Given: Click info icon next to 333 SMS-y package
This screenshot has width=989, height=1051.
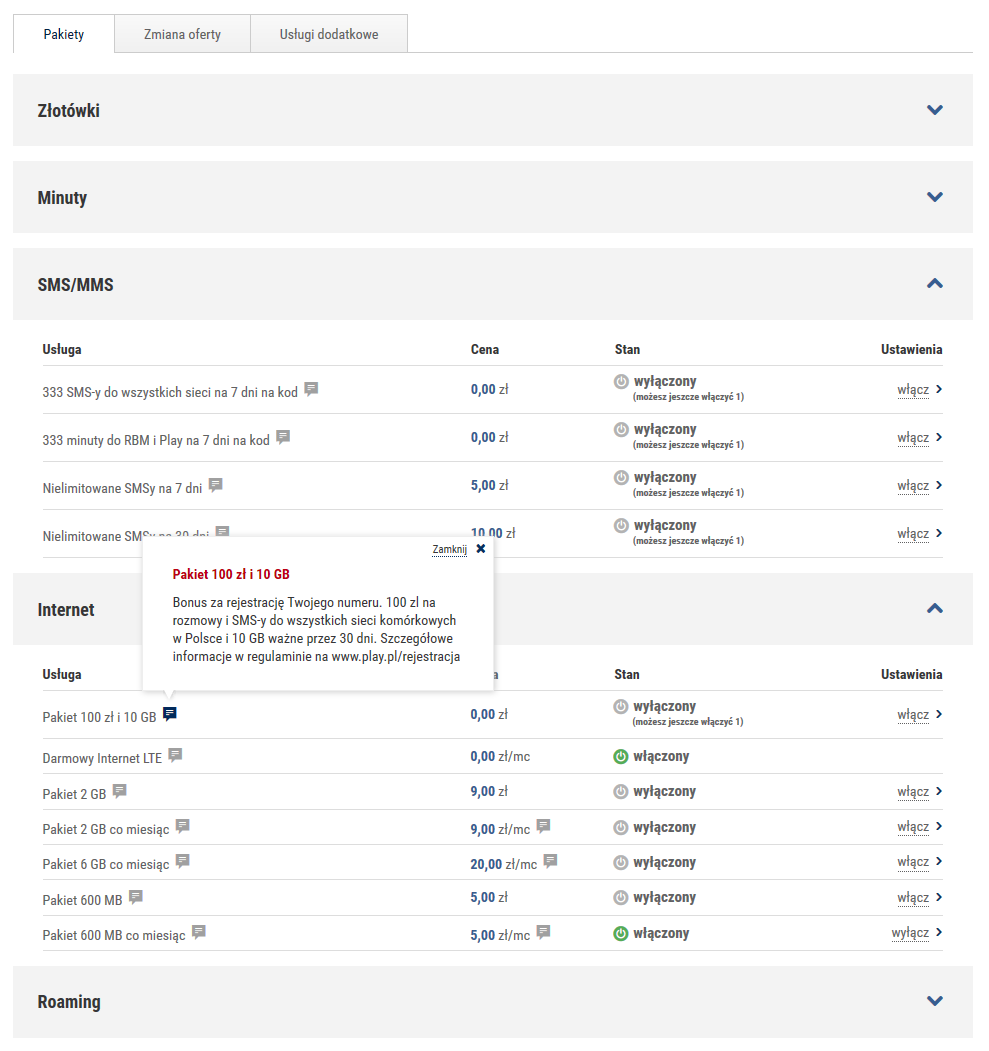Looking at the screenshot, I should coord(311,389).
